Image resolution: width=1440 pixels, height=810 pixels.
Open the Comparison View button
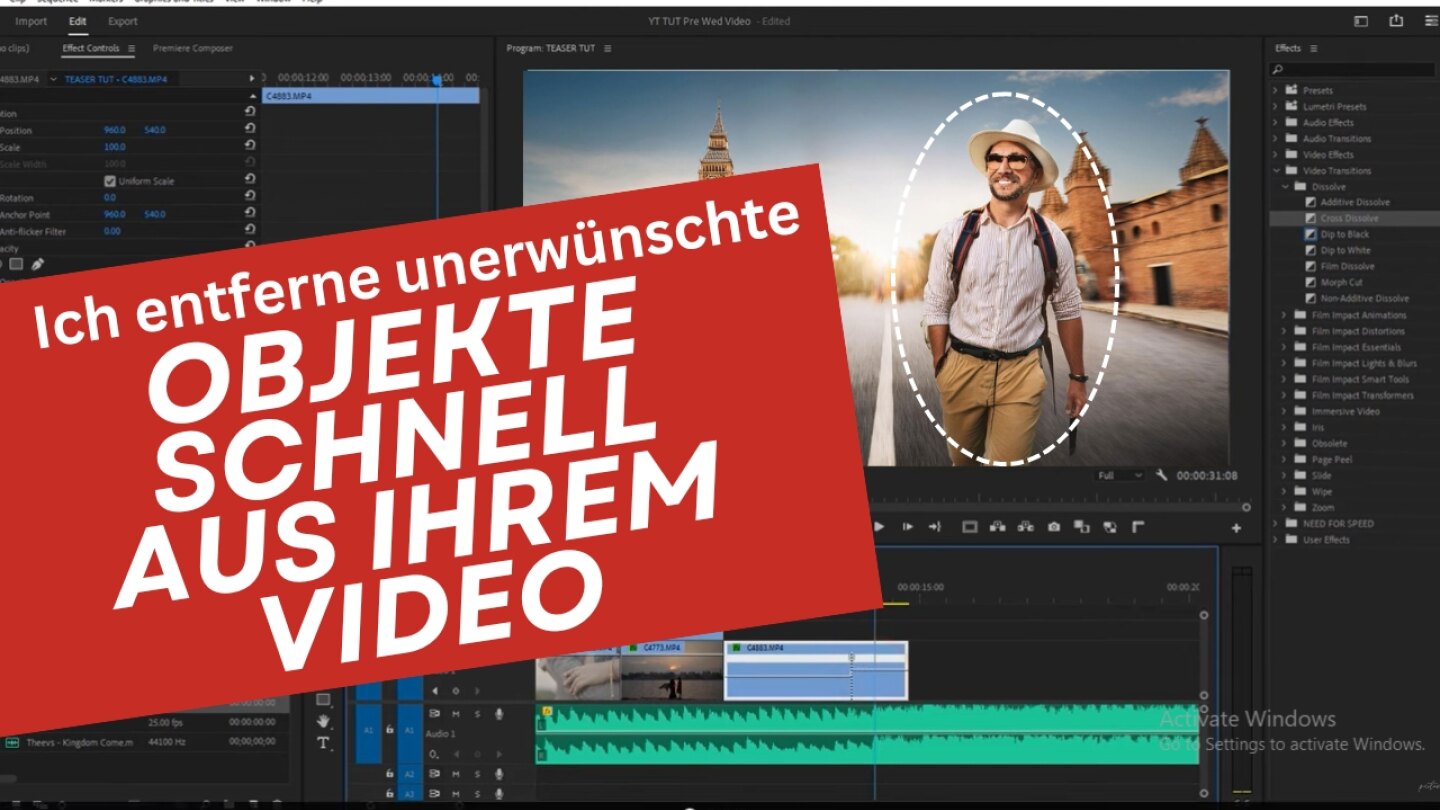point(1081,527)
